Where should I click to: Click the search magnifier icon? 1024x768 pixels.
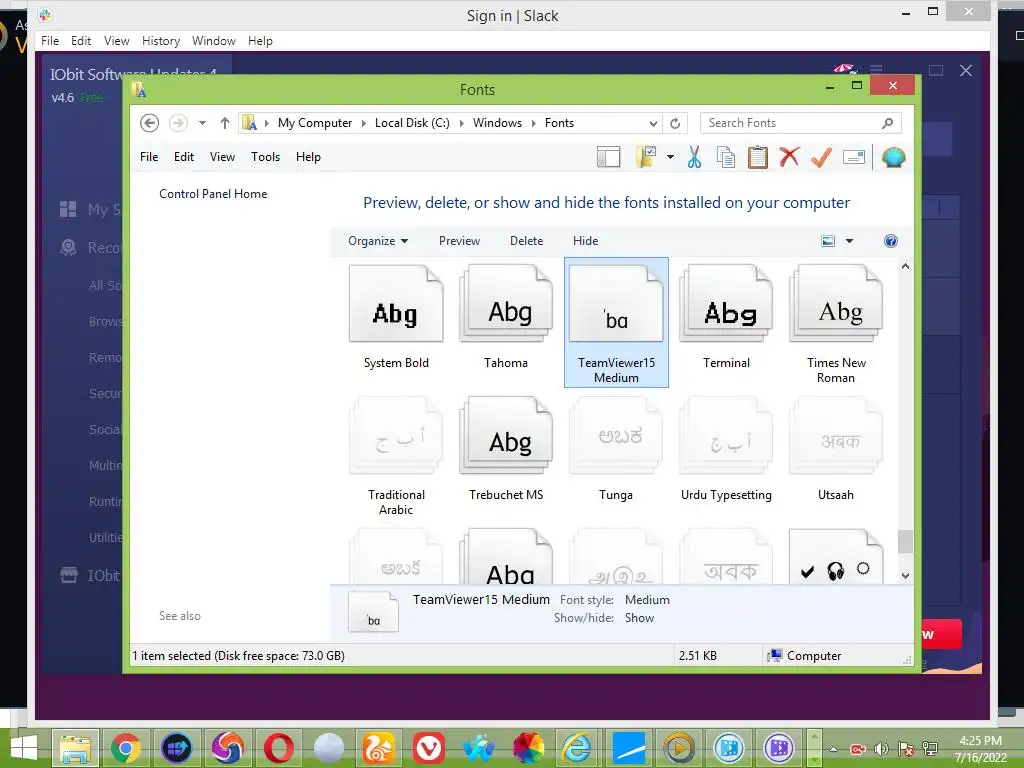pyautogui.click(x=888, y=123)
